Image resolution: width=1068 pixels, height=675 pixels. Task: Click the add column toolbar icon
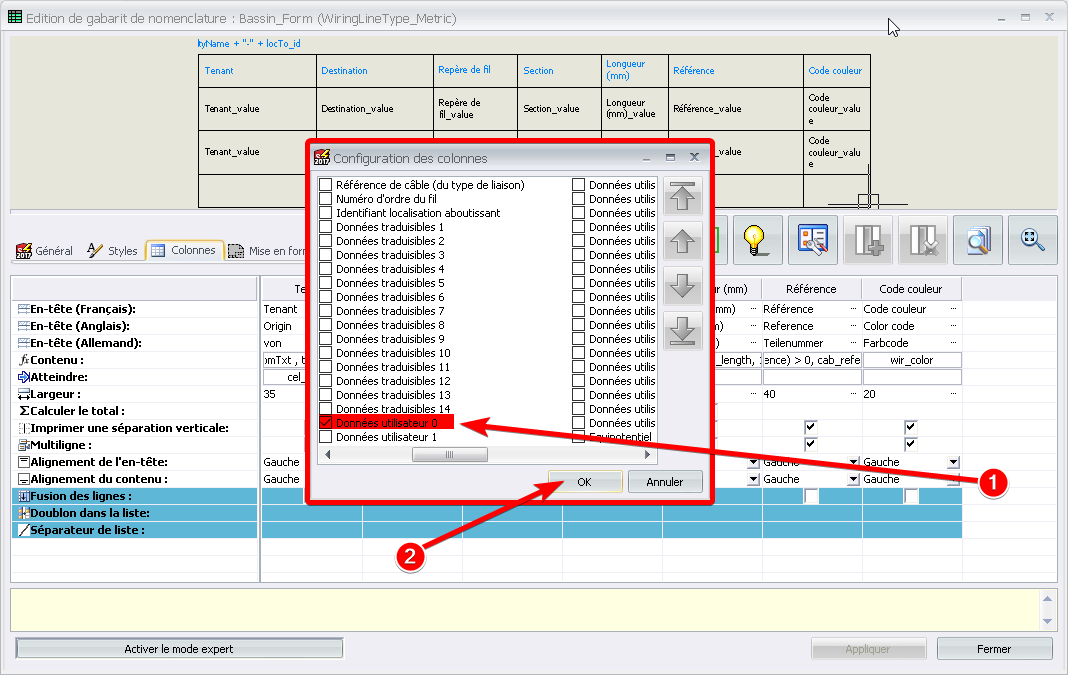click(x=868, y=240)
